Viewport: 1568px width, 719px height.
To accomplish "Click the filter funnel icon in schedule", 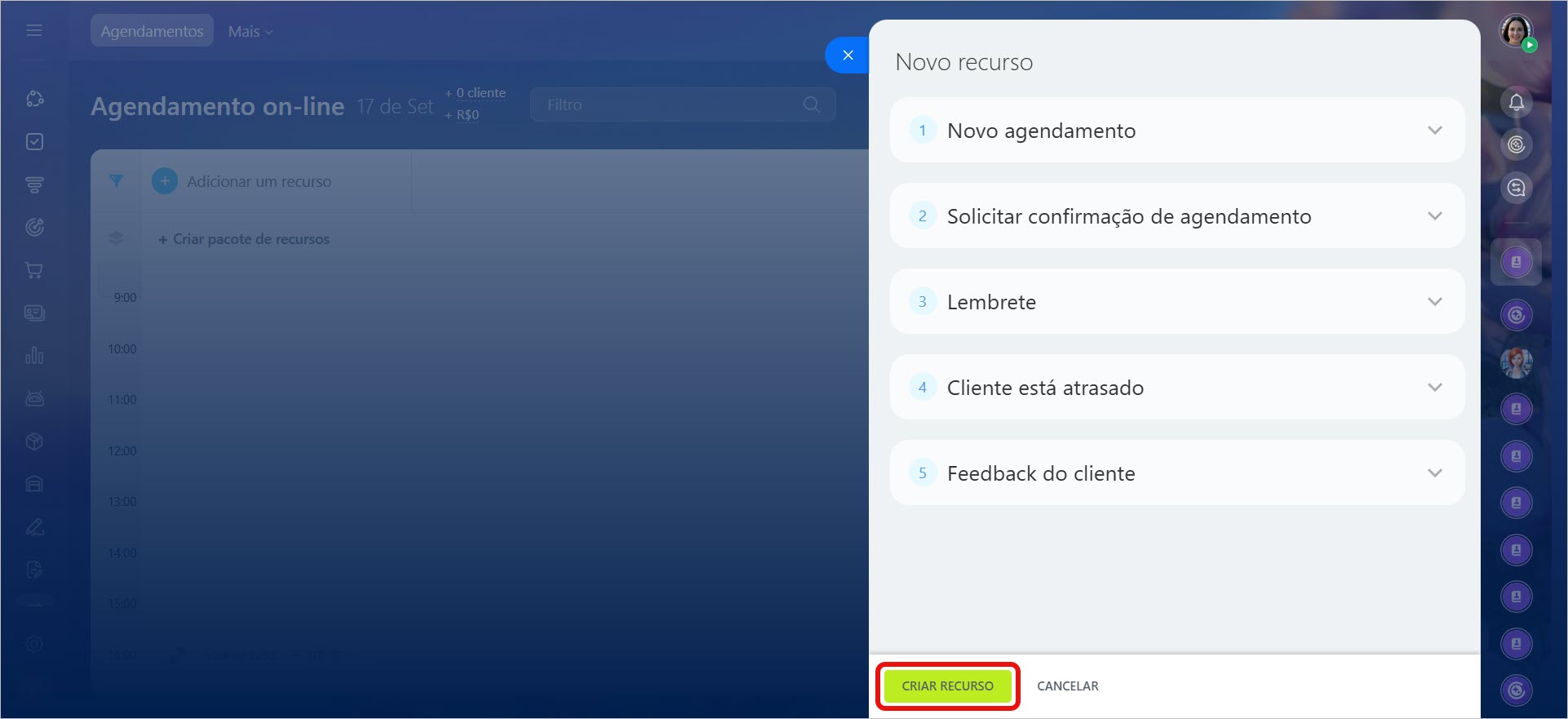I will [117, 181].
